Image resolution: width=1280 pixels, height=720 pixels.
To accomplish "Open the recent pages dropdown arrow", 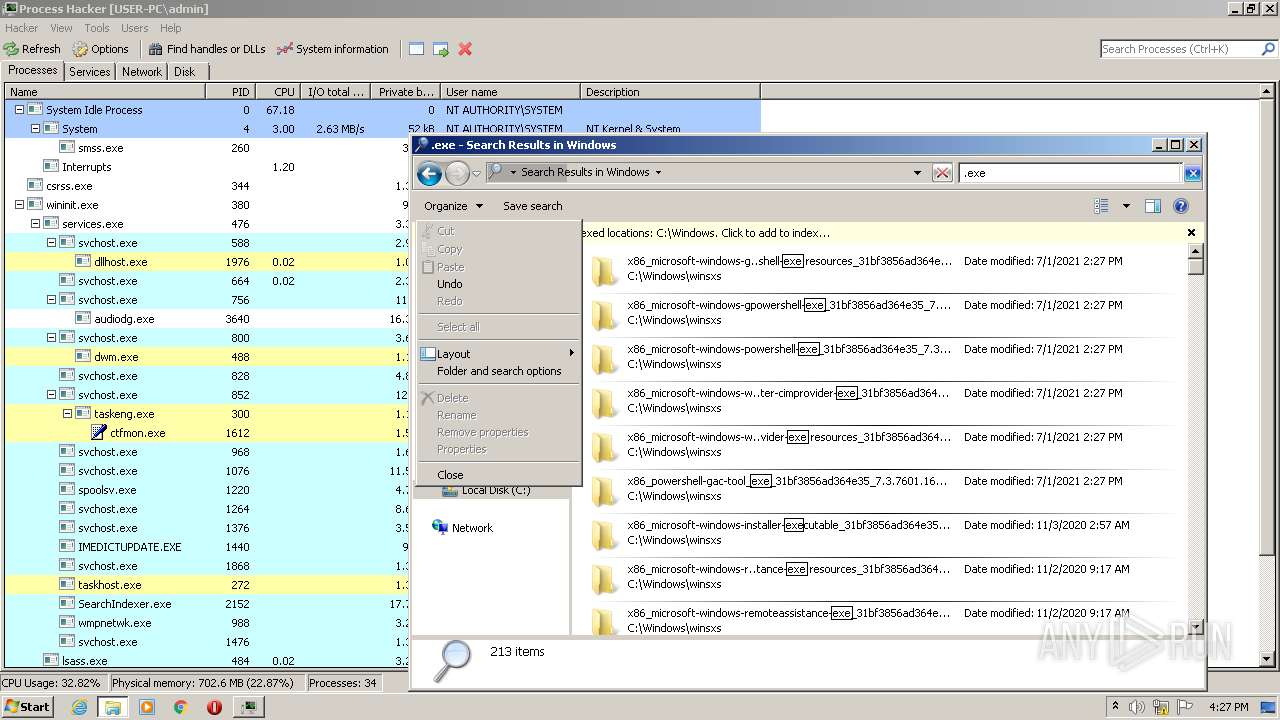I will [x=477, y=174].
